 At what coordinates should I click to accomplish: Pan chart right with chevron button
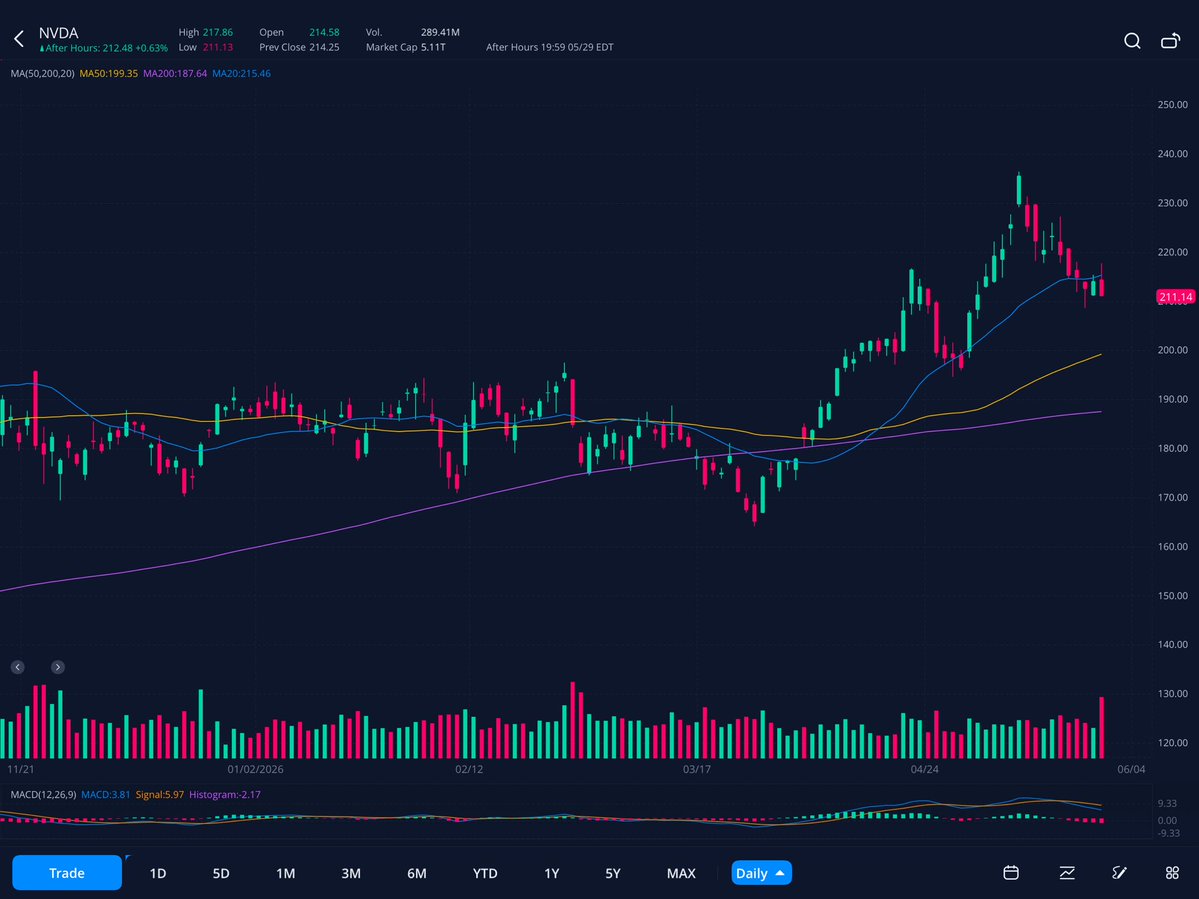(x=57, y=667)
